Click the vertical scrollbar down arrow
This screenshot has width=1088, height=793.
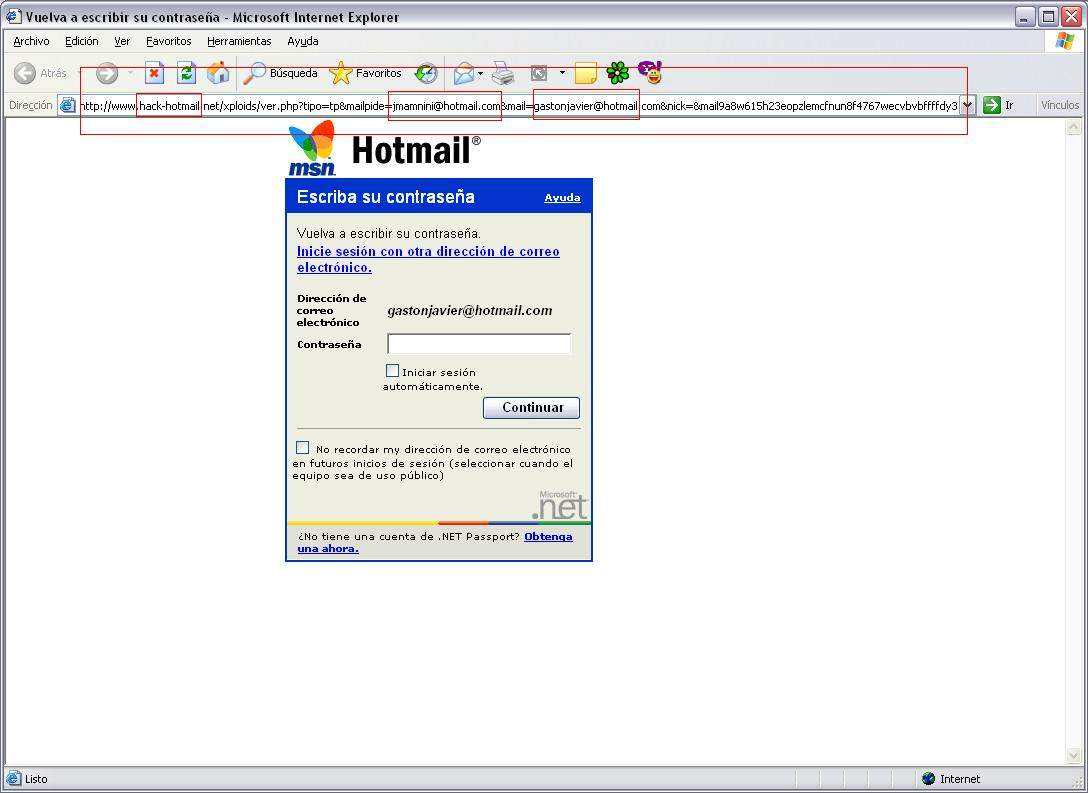1073,756
